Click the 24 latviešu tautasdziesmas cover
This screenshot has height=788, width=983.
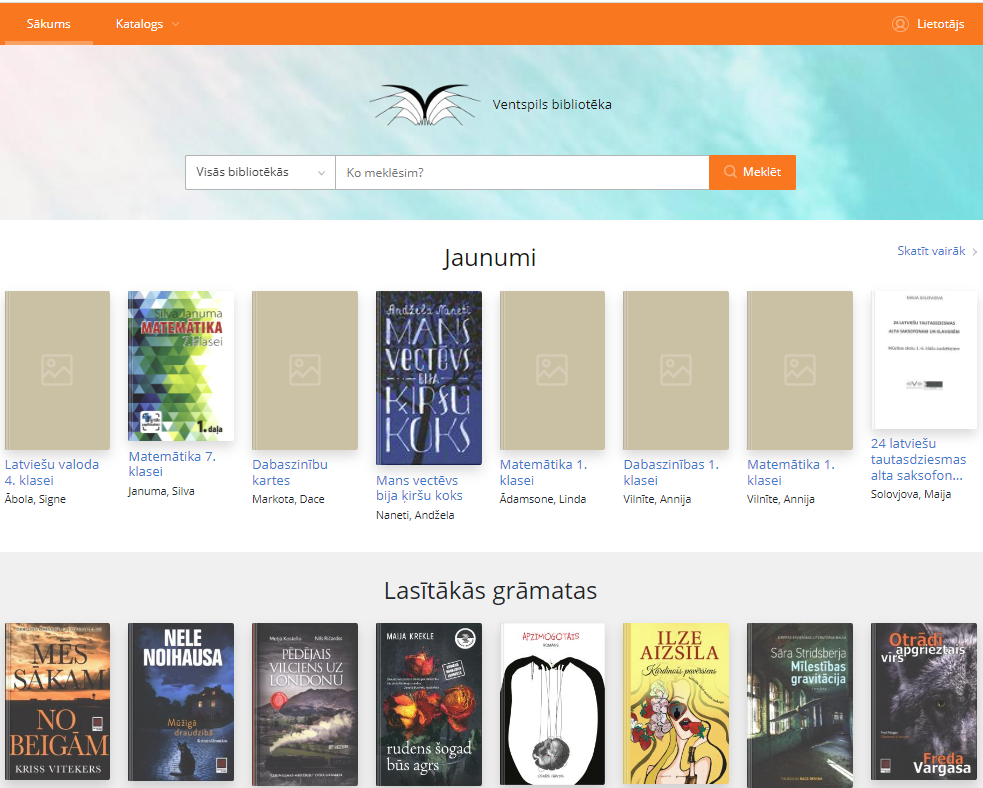[x=924, y=360]
